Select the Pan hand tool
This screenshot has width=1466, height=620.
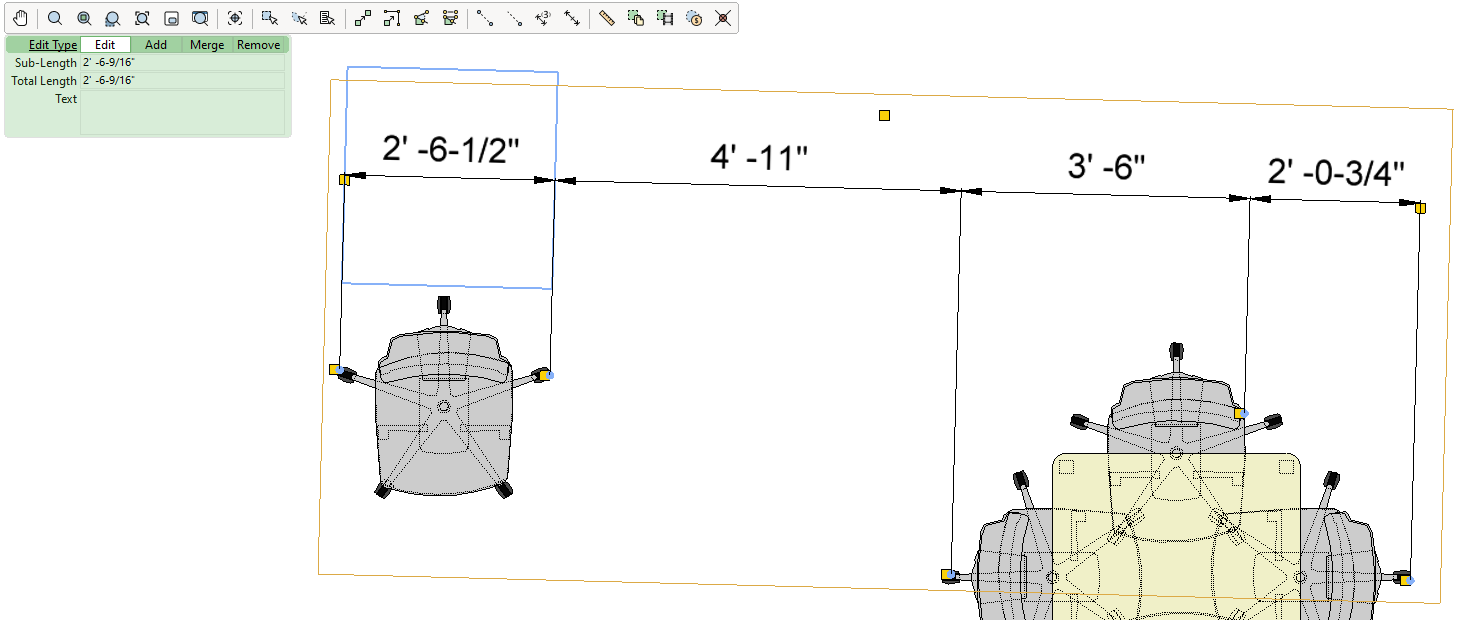tap(20, 18)
